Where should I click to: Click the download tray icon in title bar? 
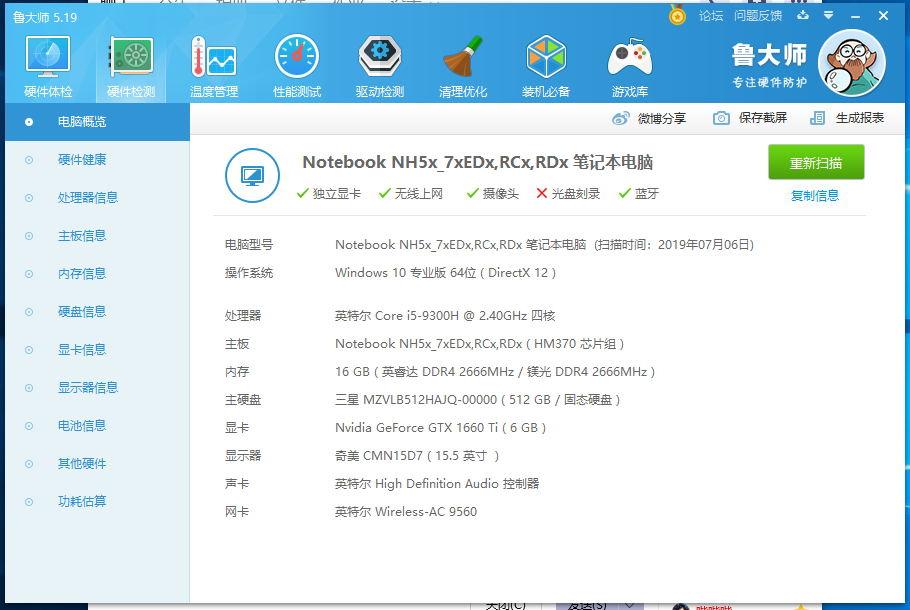pos(803,16)
